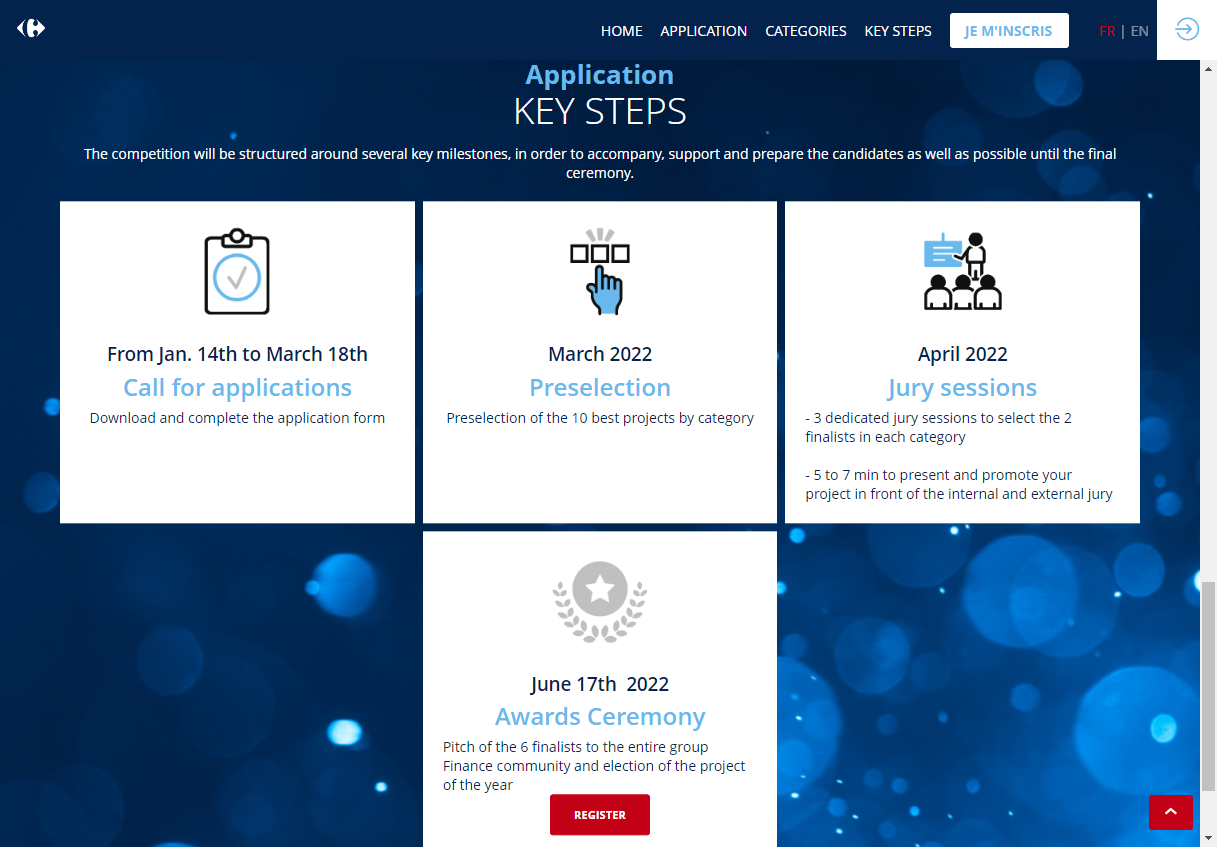
Task: Click the blue 'Application' title text
Action: [x=600, y=75]
